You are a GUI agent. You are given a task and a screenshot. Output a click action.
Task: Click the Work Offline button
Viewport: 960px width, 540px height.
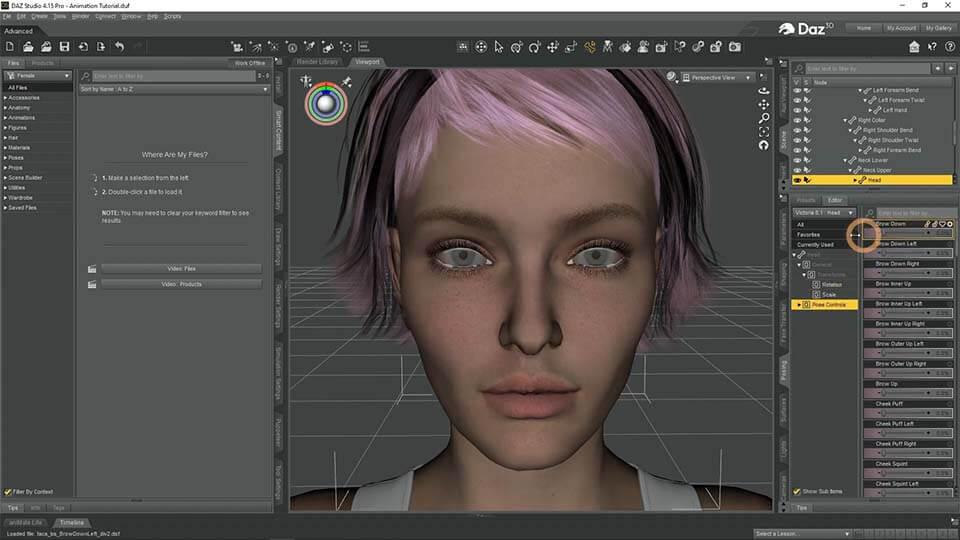pos(250,63)
